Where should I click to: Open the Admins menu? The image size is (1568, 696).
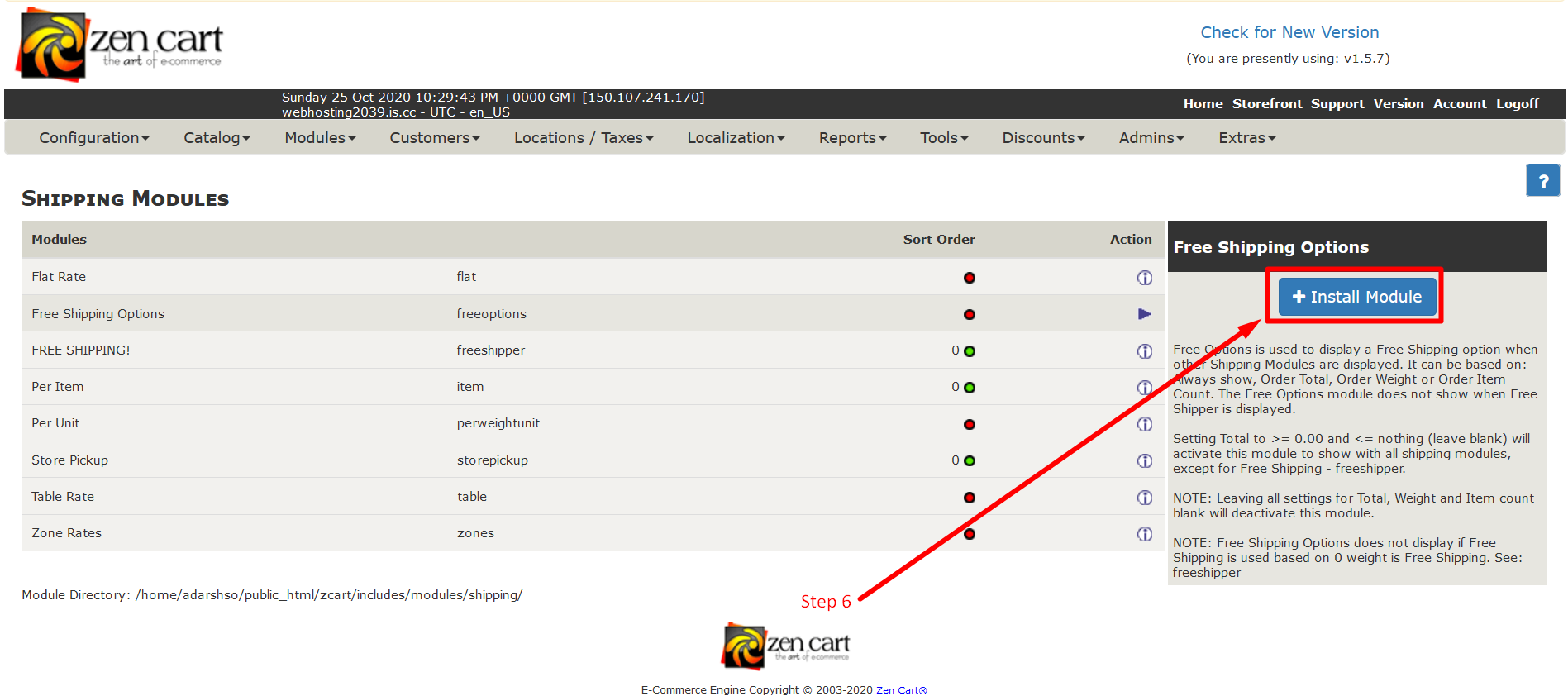(1151, 138)
